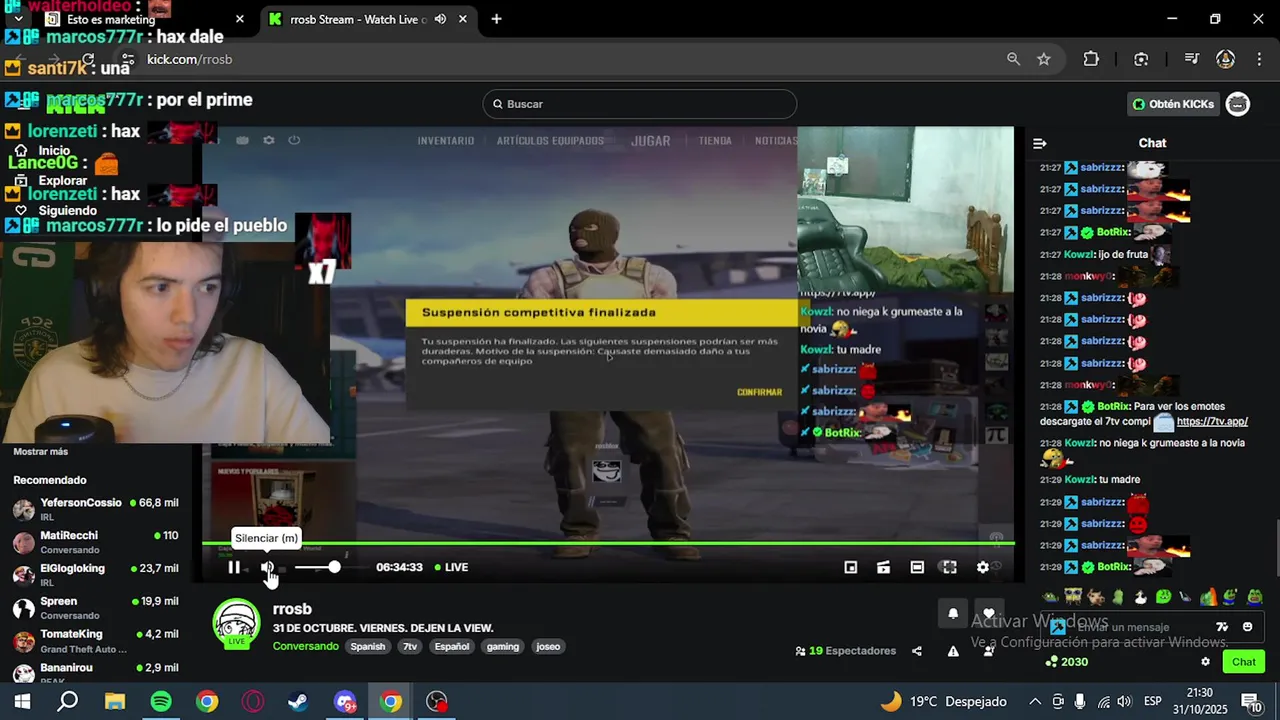Open Windows Start menu
The width and height of the screenshot is (1280, 720).
coord(22,701)
